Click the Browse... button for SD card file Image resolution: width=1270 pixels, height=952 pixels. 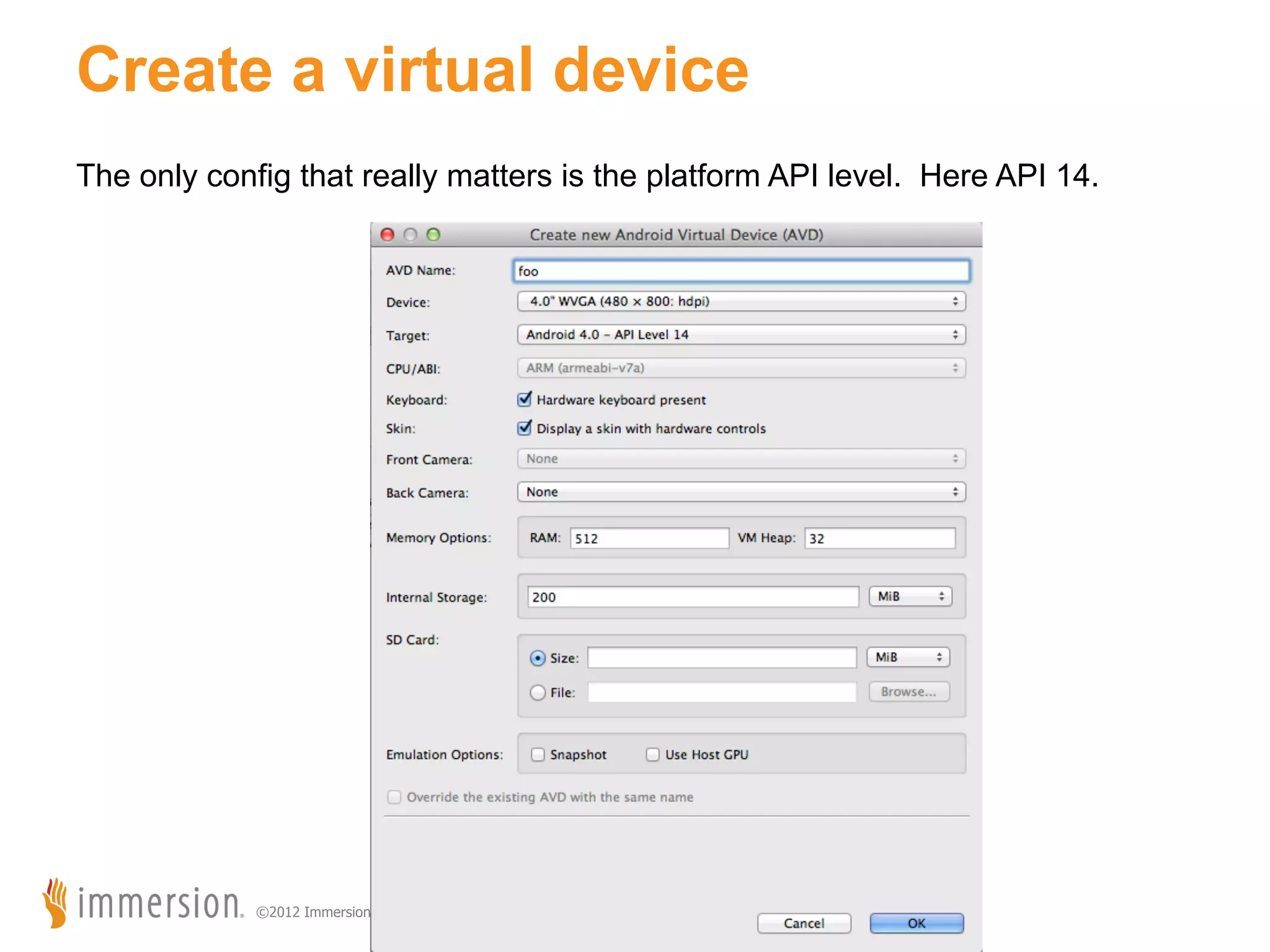click(x=908, y=692)
